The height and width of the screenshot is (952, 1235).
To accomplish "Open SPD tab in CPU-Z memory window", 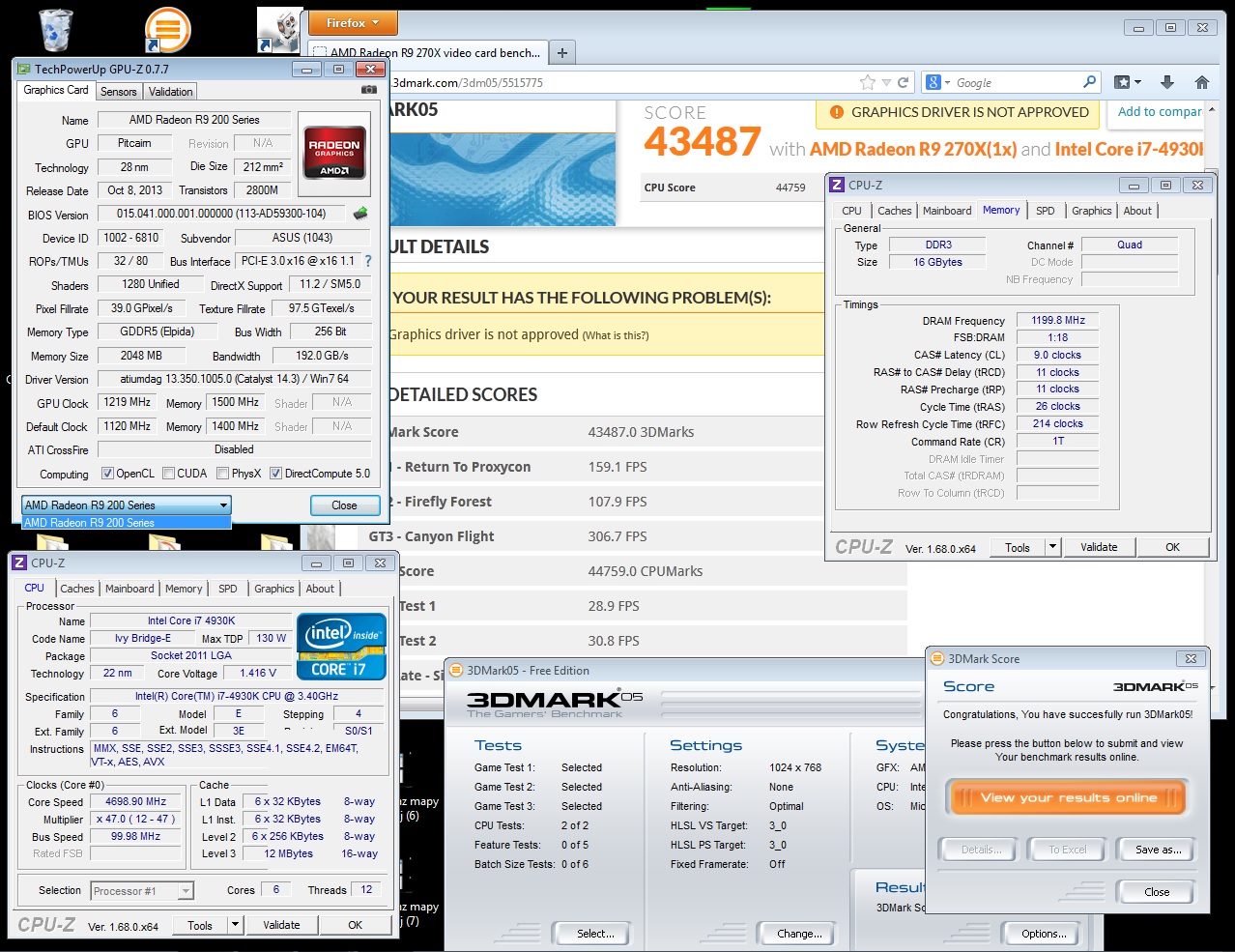I will pyautogui.click(x=1045, y=211).
